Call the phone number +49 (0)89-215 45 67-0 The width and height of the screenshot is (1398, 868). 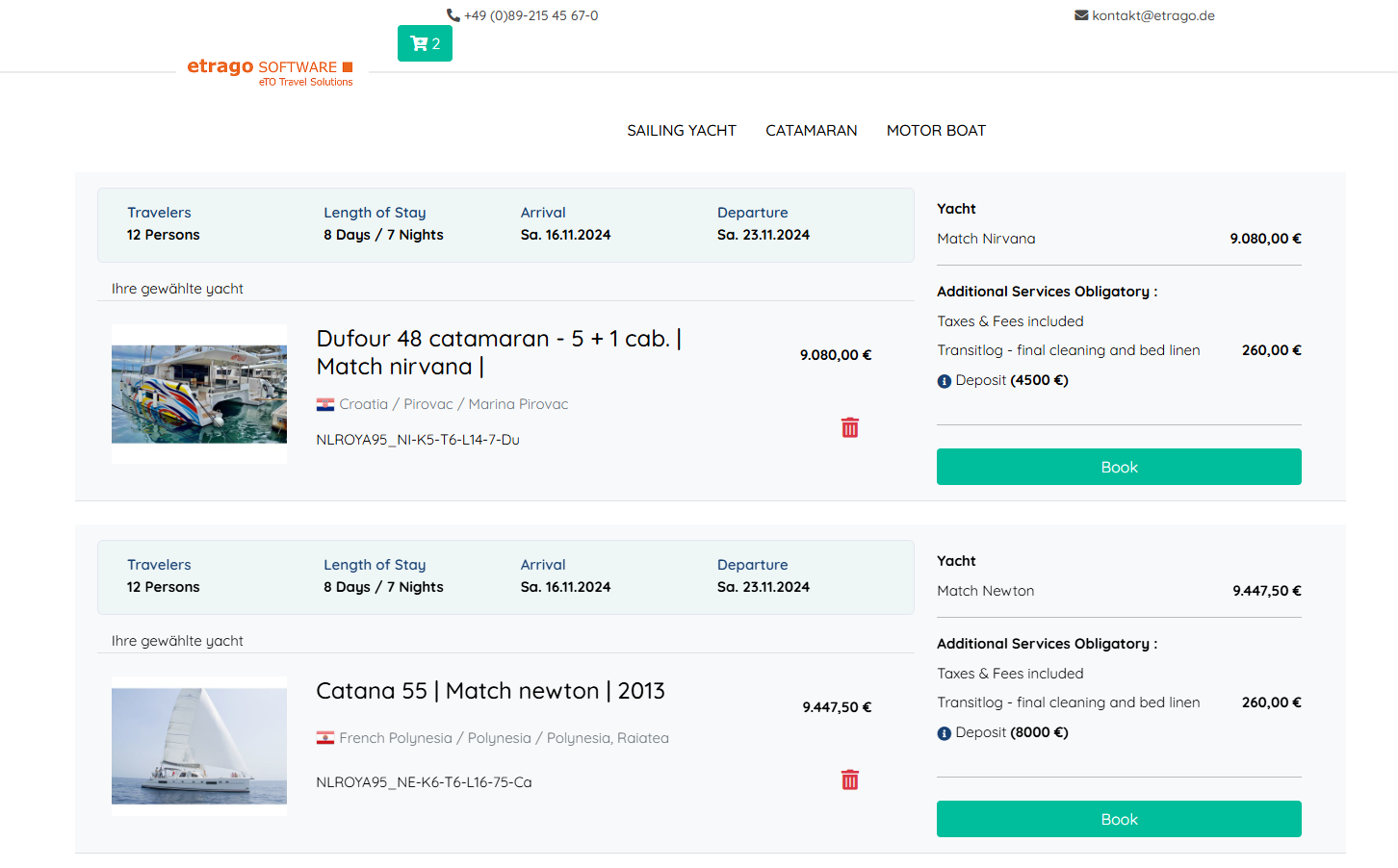[x=531, y=15]
